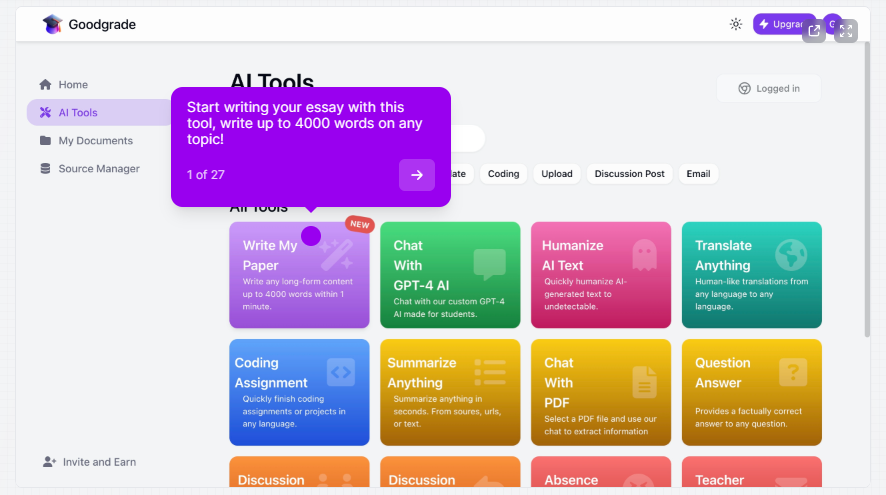Select the Discussion Post filter chip
Screen dimensions: 886x495
point(629,174)
